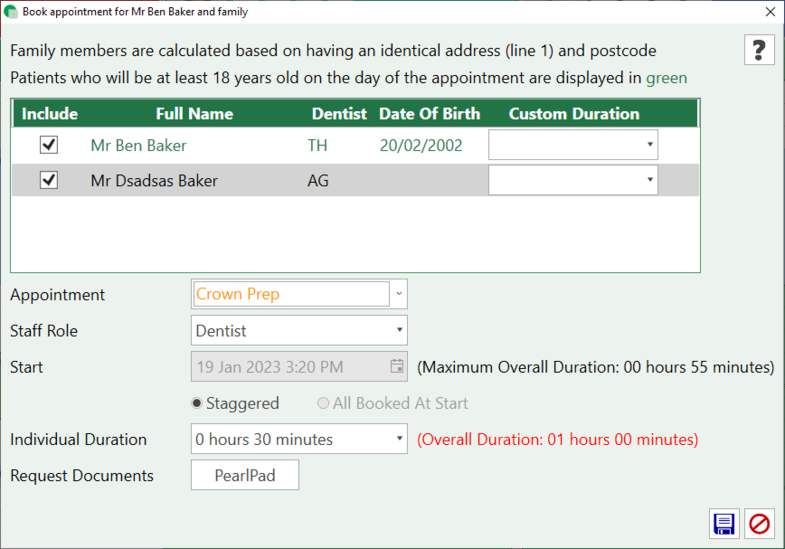Click the save appointment floppy disk icon
The height and width of the screenshot is (549, 785).
tap(723, 523)
